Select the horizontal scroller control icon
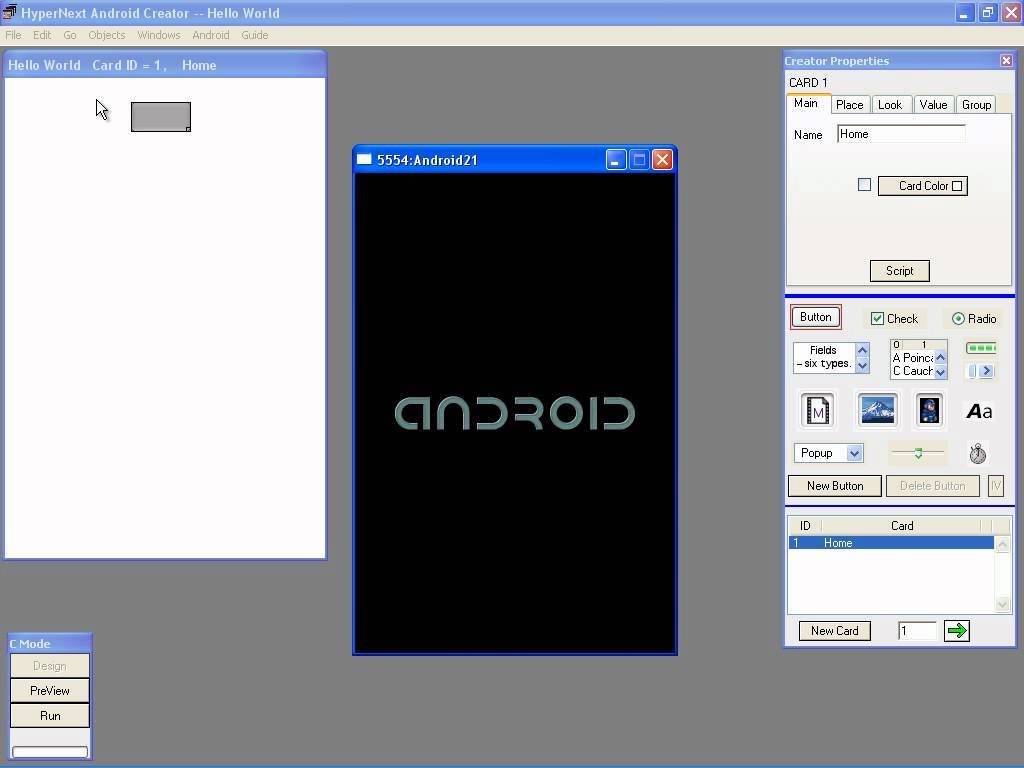 point(981,371)
